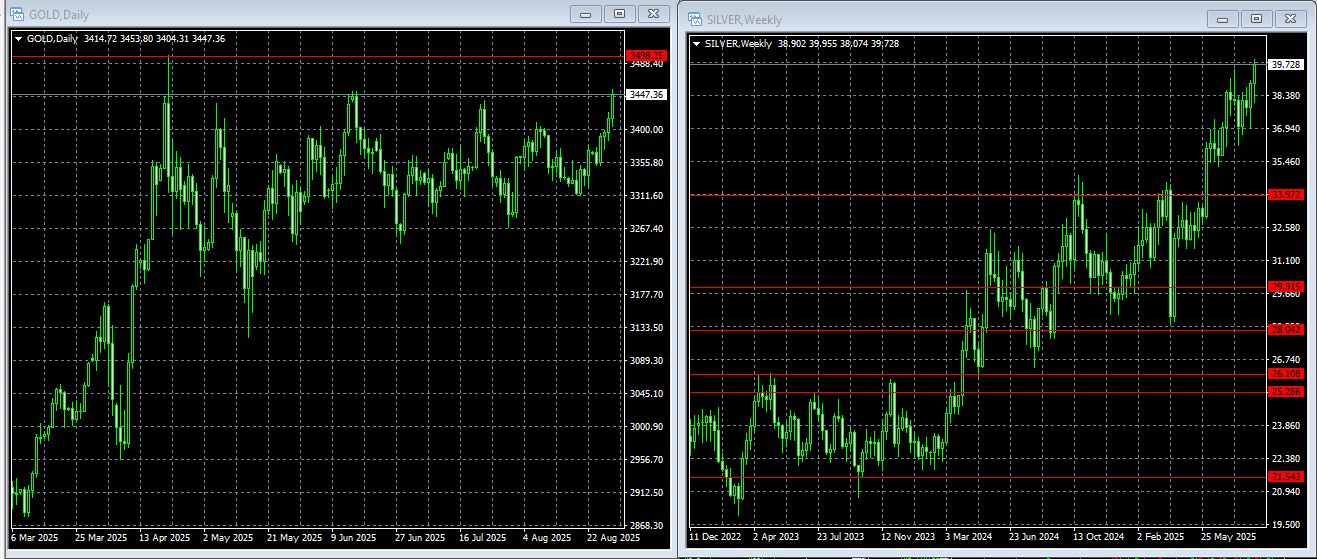Select the 33.972 red horizontal level label

click(1285, 195)
